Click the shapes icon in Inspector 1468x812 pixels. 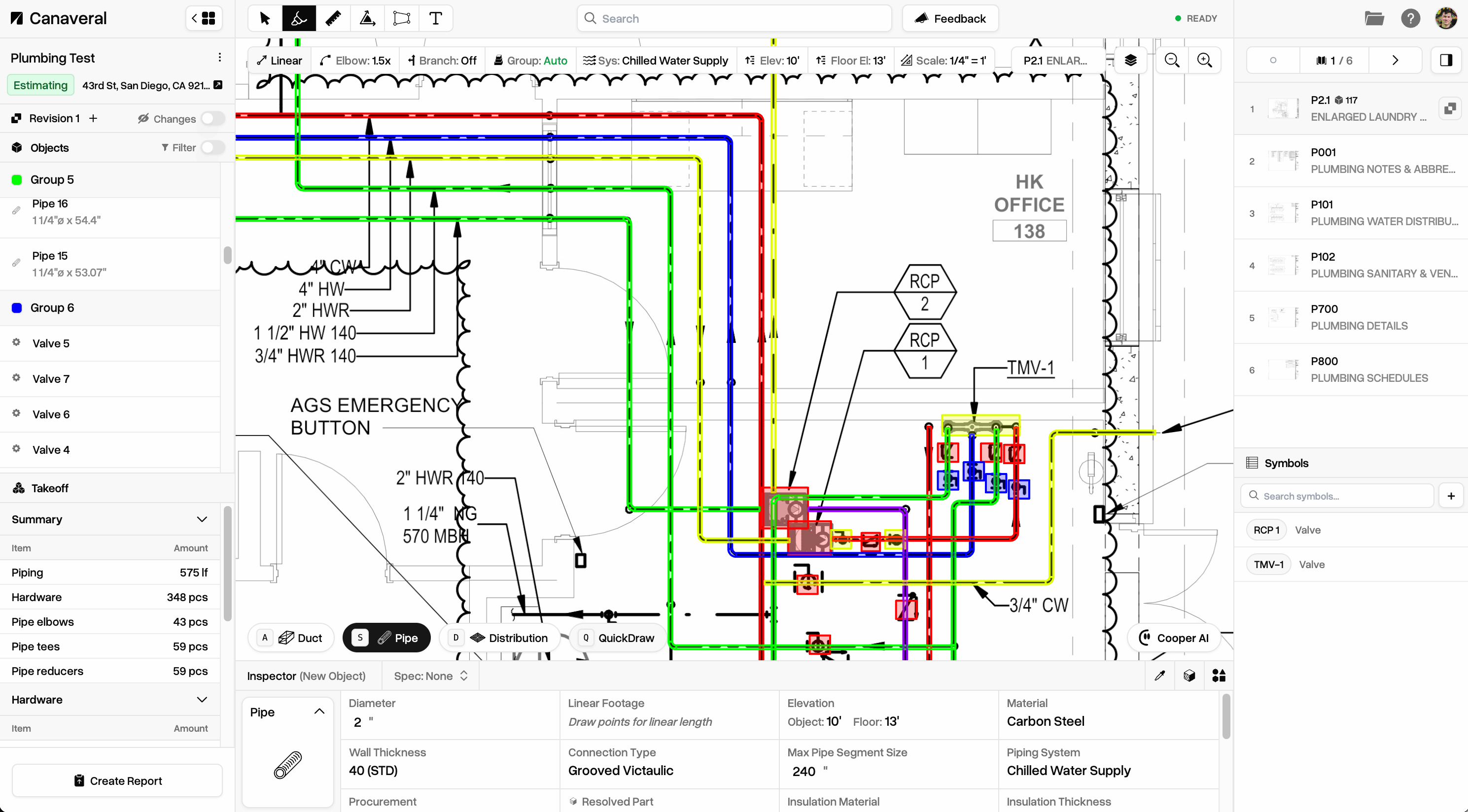pos(1219,676)
